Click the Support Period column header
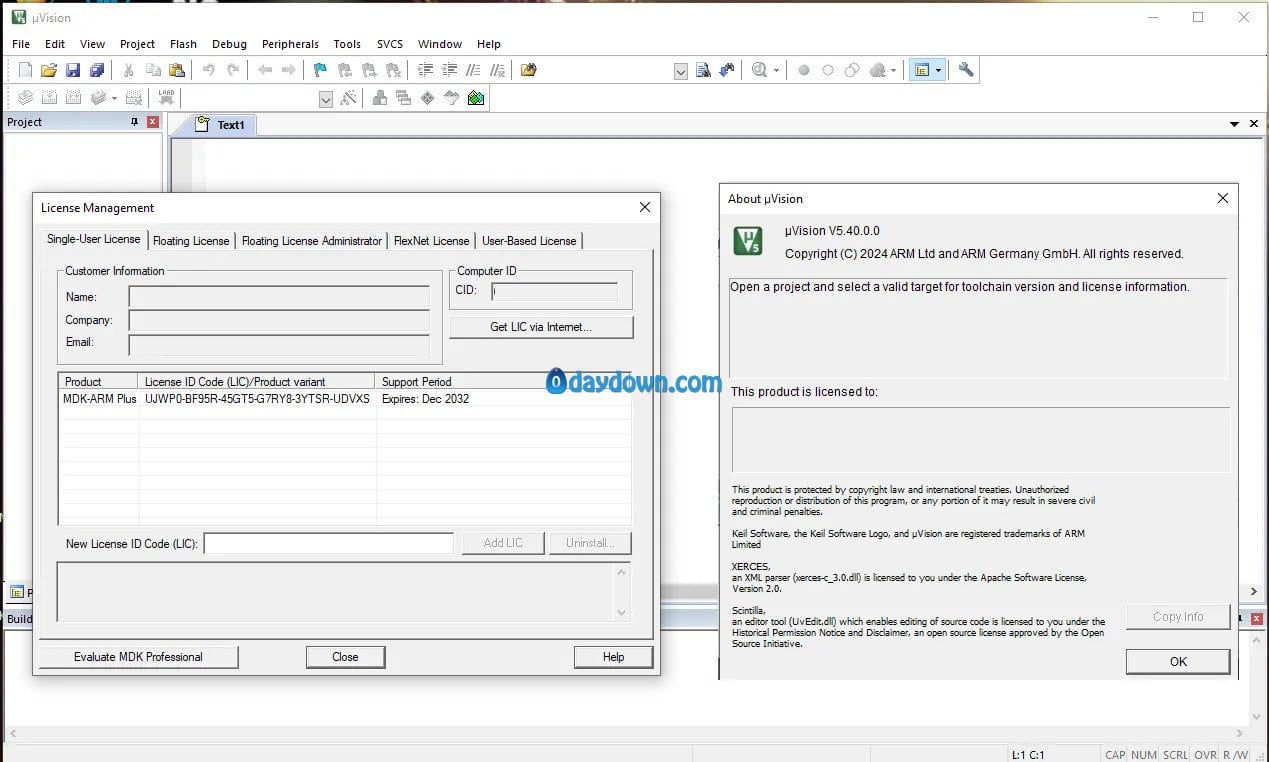This screenshot has height=762, width=1269. pyautogui.click(x=503, y=382)
